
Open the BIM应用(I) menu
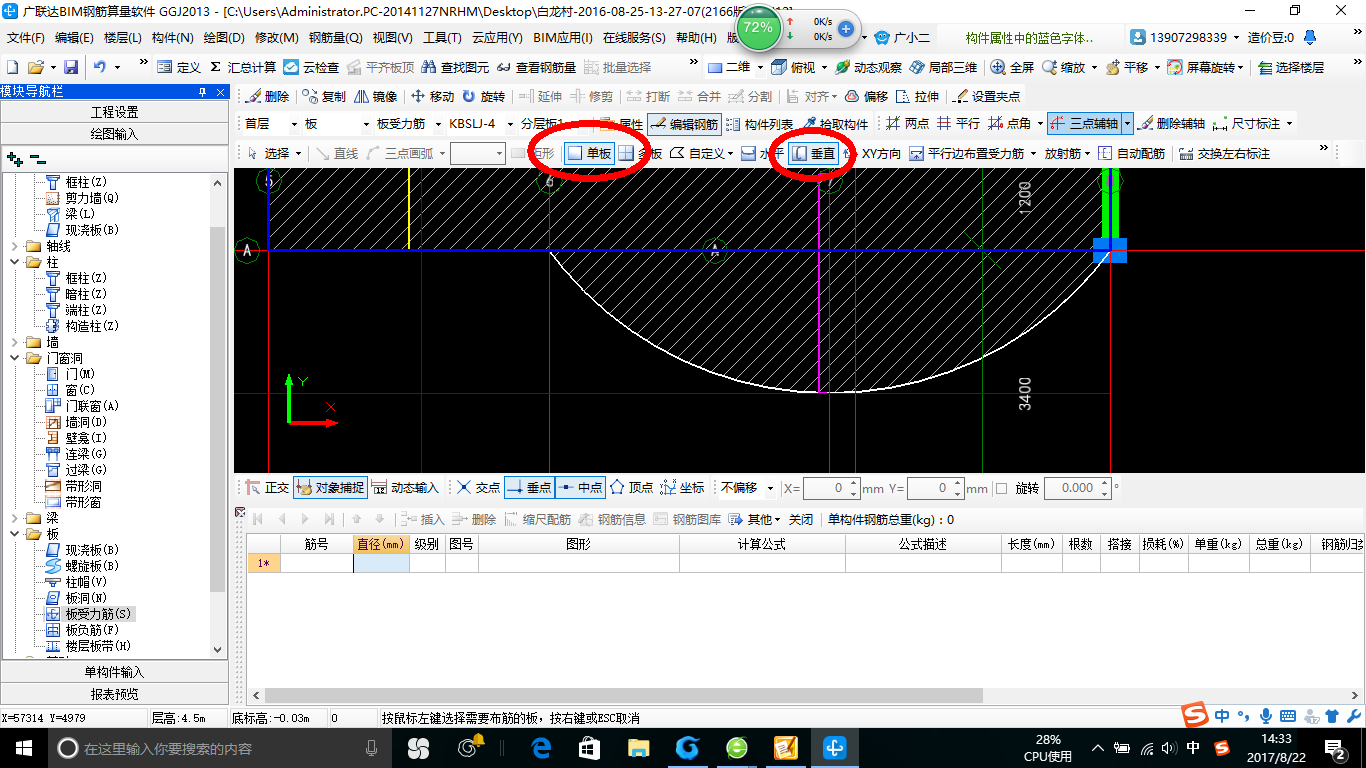[562, 38]
